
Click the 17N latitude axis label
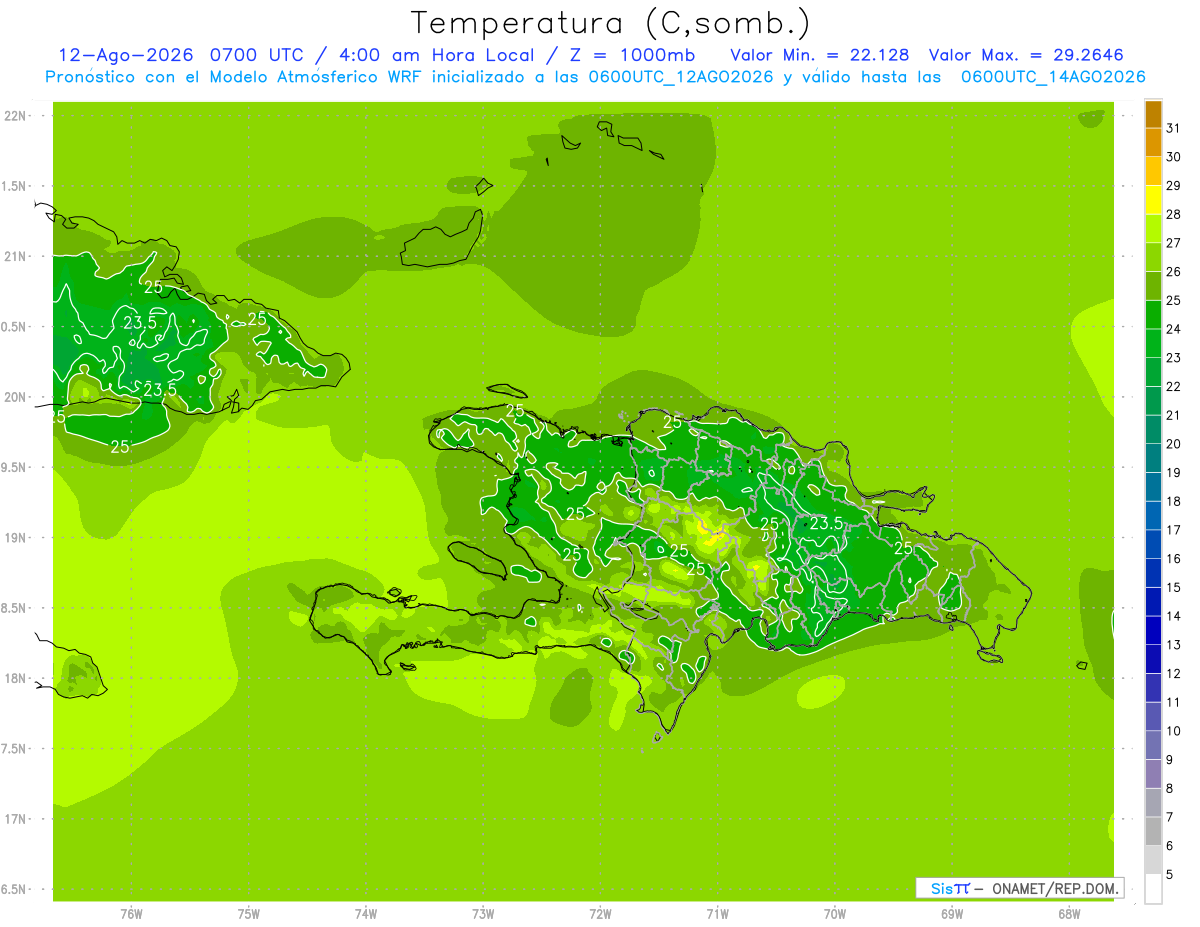pyautogui.click(x=15, y=819)
